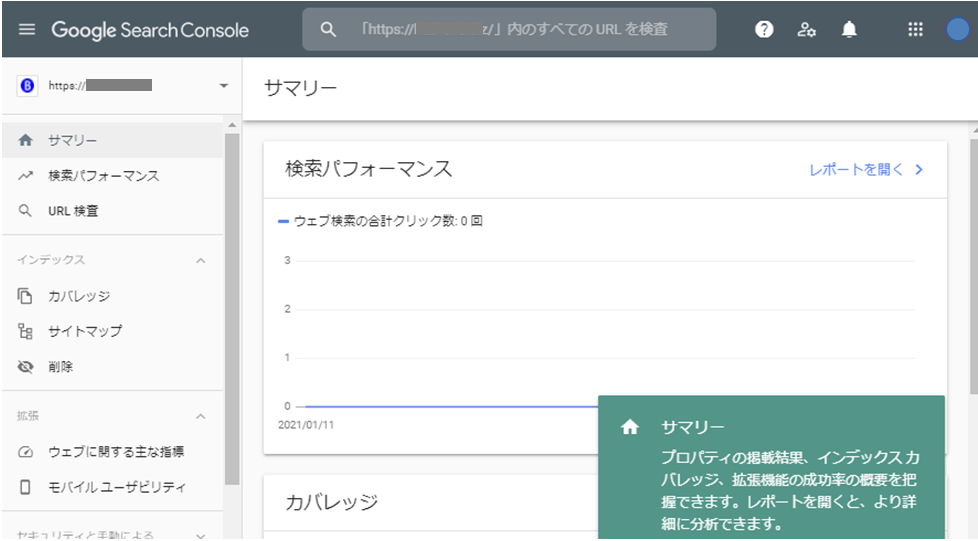
Task: Click the magnifier icon beside URL 検査
Action: (x=25, y=211)
